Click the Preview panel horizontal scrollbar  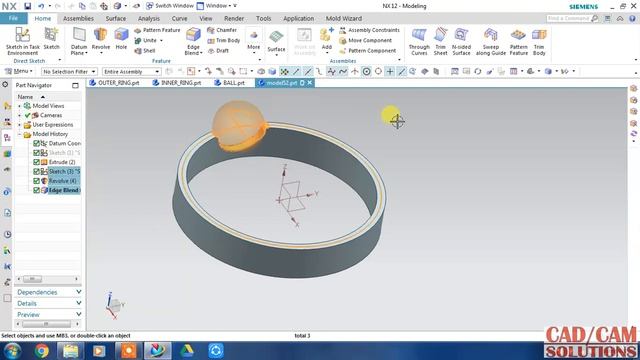pos(48,324)
